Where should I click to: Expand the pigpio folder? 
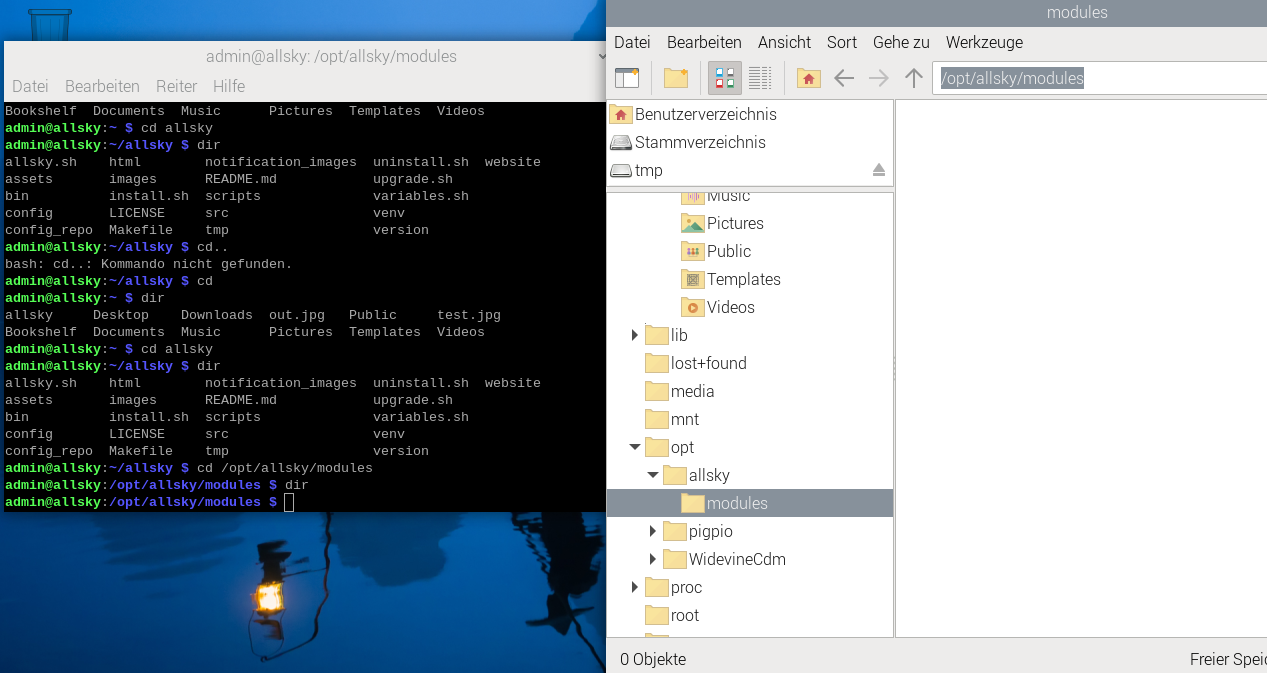click(652, 531)
